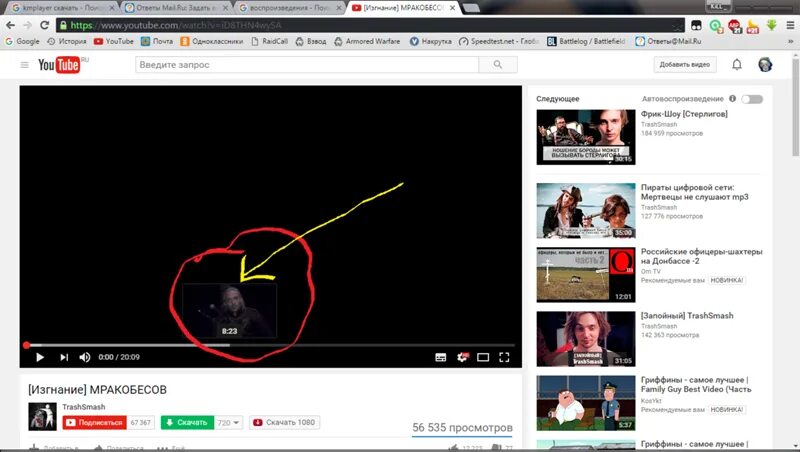Open a new browser tab
800x452 pixels.
470,8
